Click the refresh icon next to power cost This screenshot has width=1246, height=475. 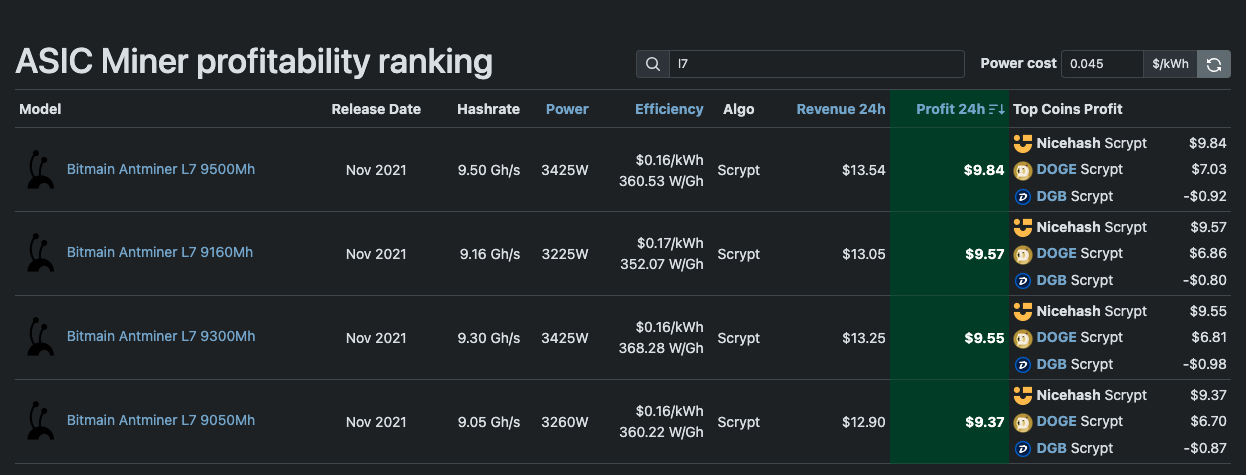point(1213,64)
